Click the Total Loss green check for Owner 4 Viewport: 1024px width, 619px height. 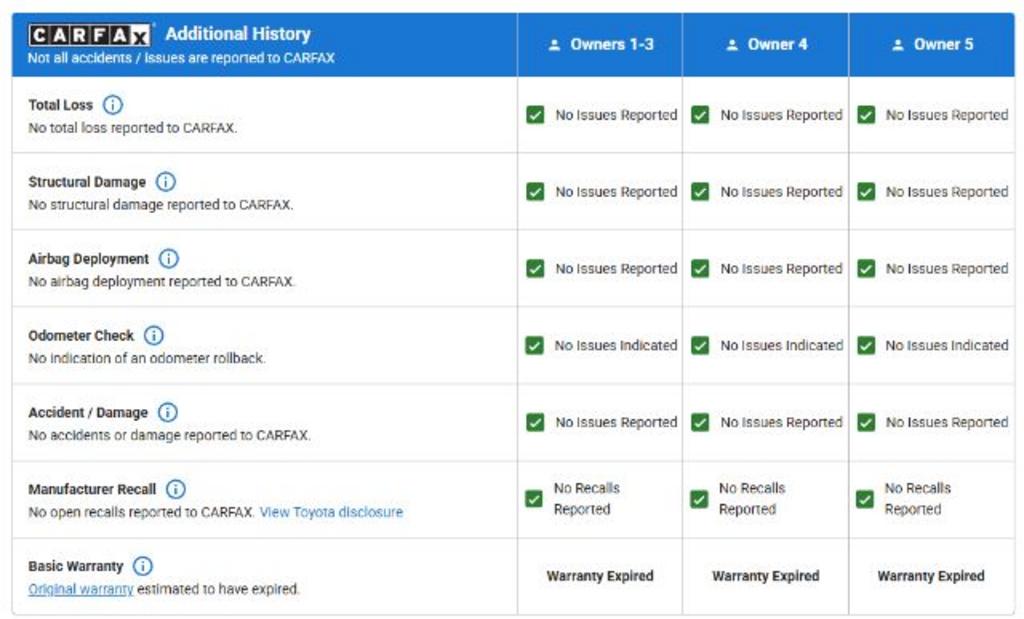[x=700, y=115]
